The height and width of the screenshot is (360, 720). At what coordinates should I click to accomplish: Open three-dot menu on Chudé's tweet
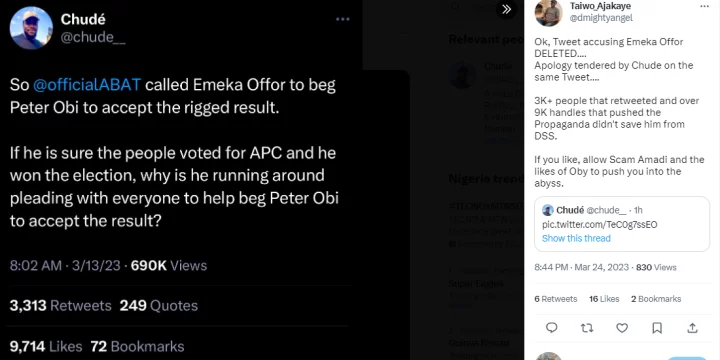[x=343, y=19]
